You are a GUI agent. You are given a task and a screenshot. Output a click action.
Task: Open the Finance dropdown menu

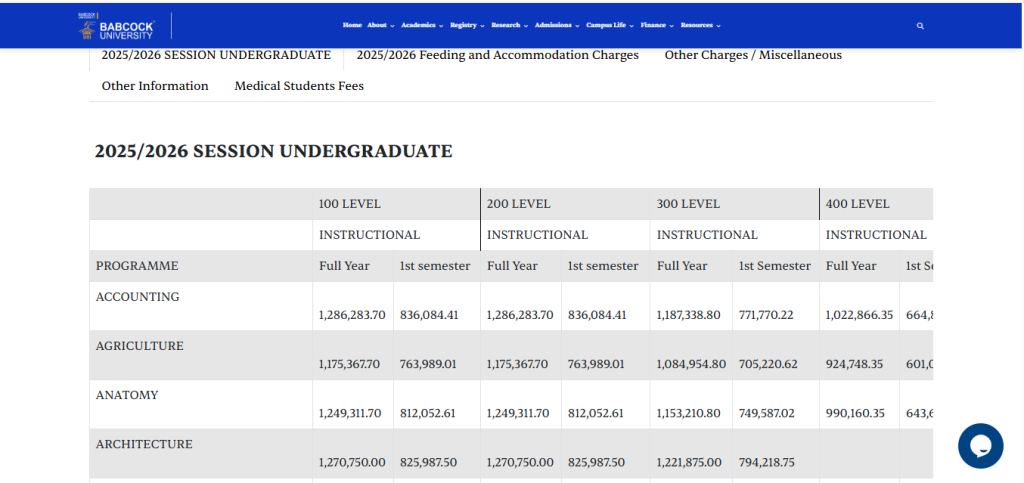click(x=656, y=25)
